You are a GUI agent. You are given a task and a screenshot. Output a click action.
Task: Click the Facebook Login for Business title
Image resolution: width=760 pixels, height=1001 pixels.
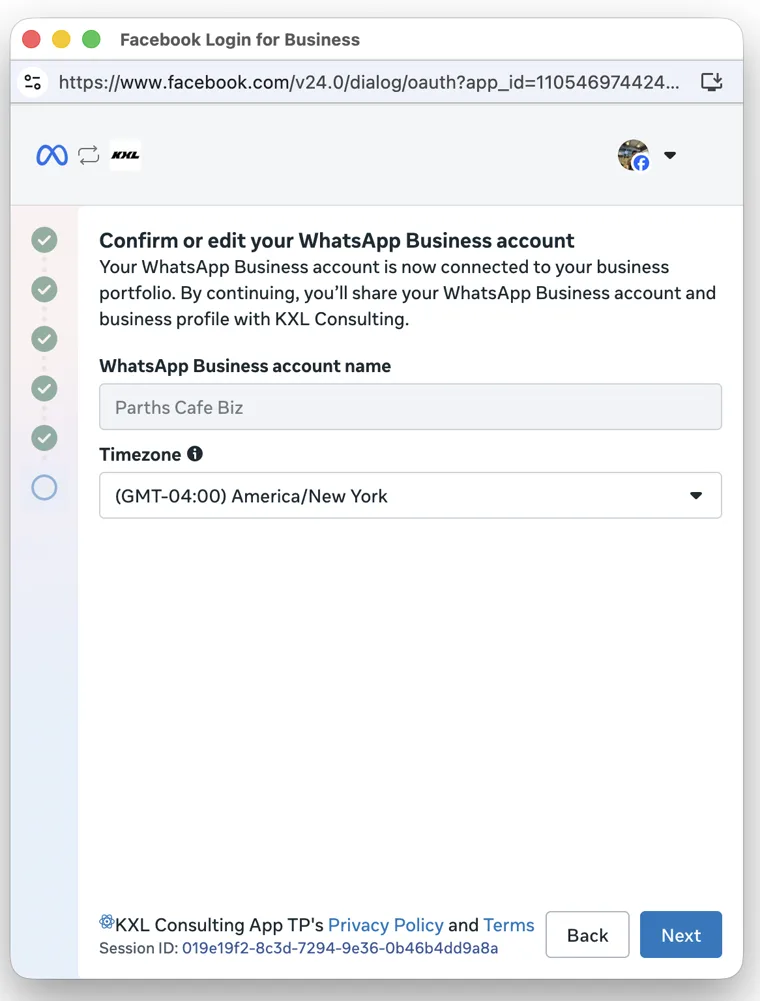coord(239,40)
